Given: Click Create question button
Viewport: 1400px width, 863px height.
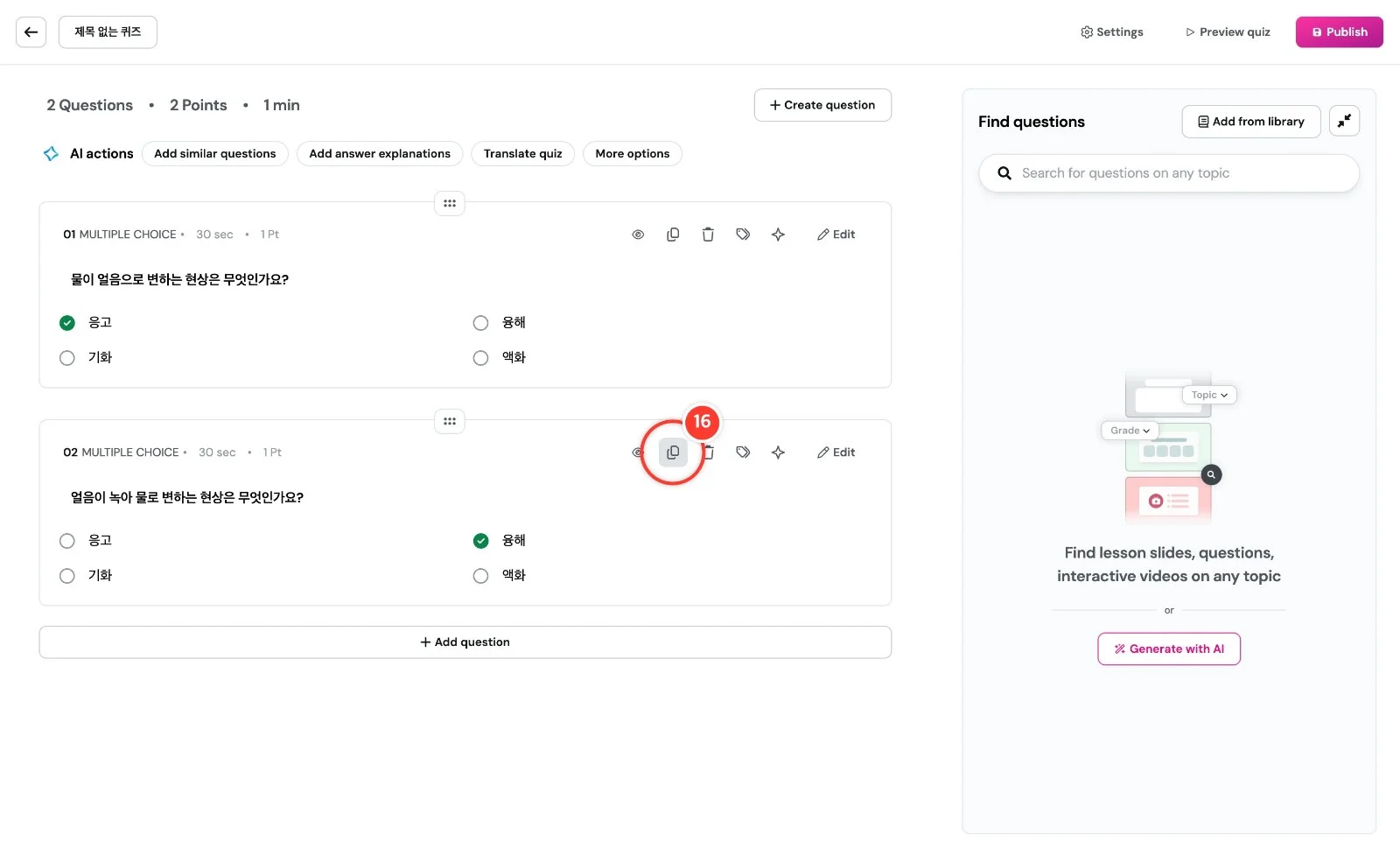Looking at the screenshot, I should 822,105.
